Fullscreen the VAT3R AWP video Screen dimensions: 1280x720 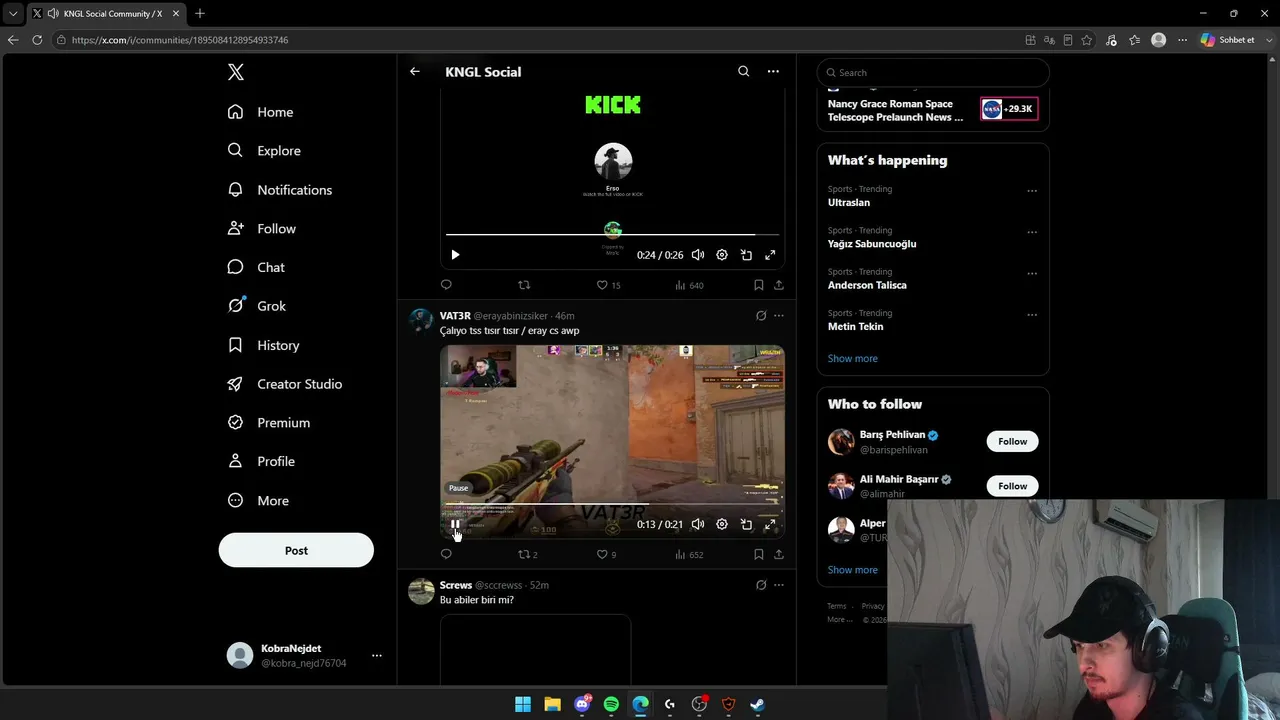770,524
